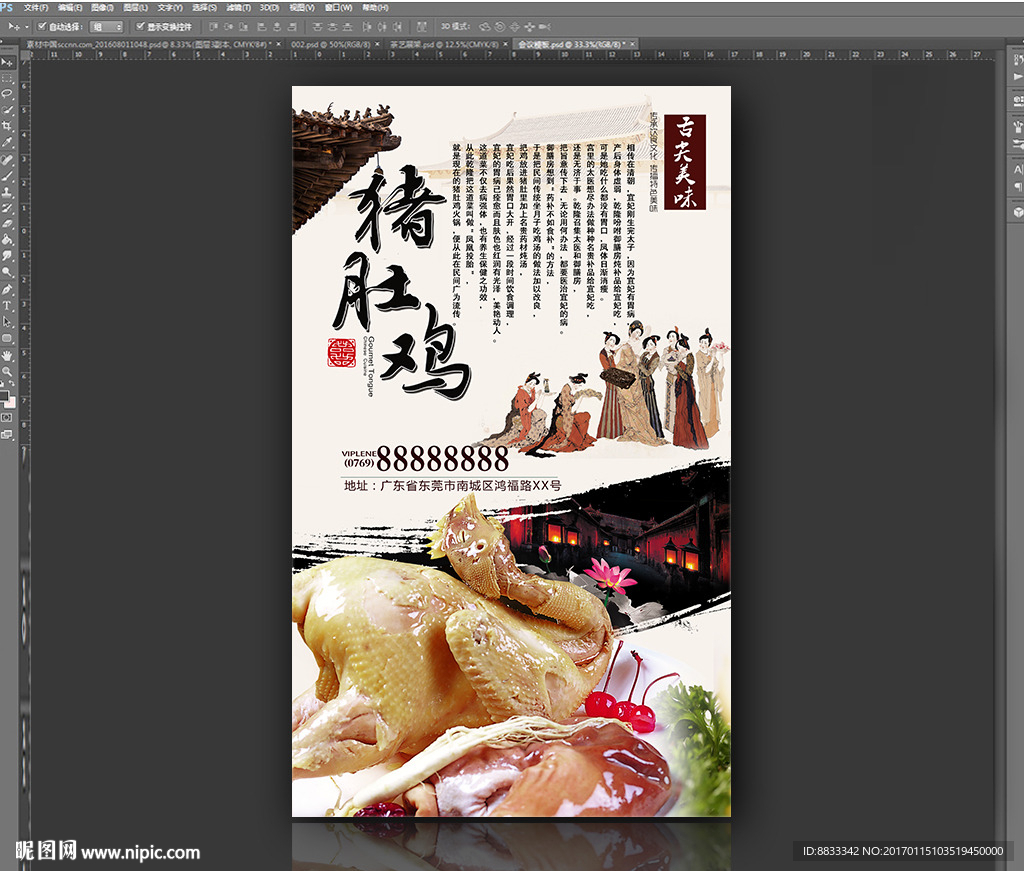
Task: Switch to the sccnn.com_201608011048.psd tab
Action: pos(149,44)
